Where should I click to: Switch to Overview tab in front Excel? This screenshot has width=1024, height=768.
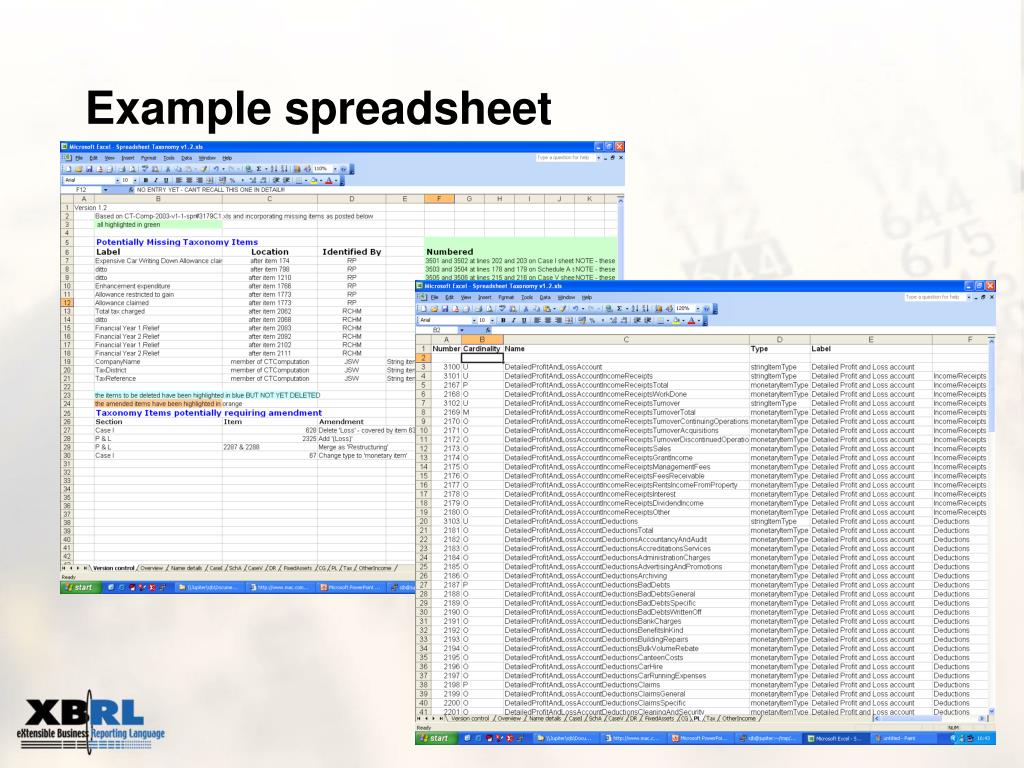coord(509,718)
